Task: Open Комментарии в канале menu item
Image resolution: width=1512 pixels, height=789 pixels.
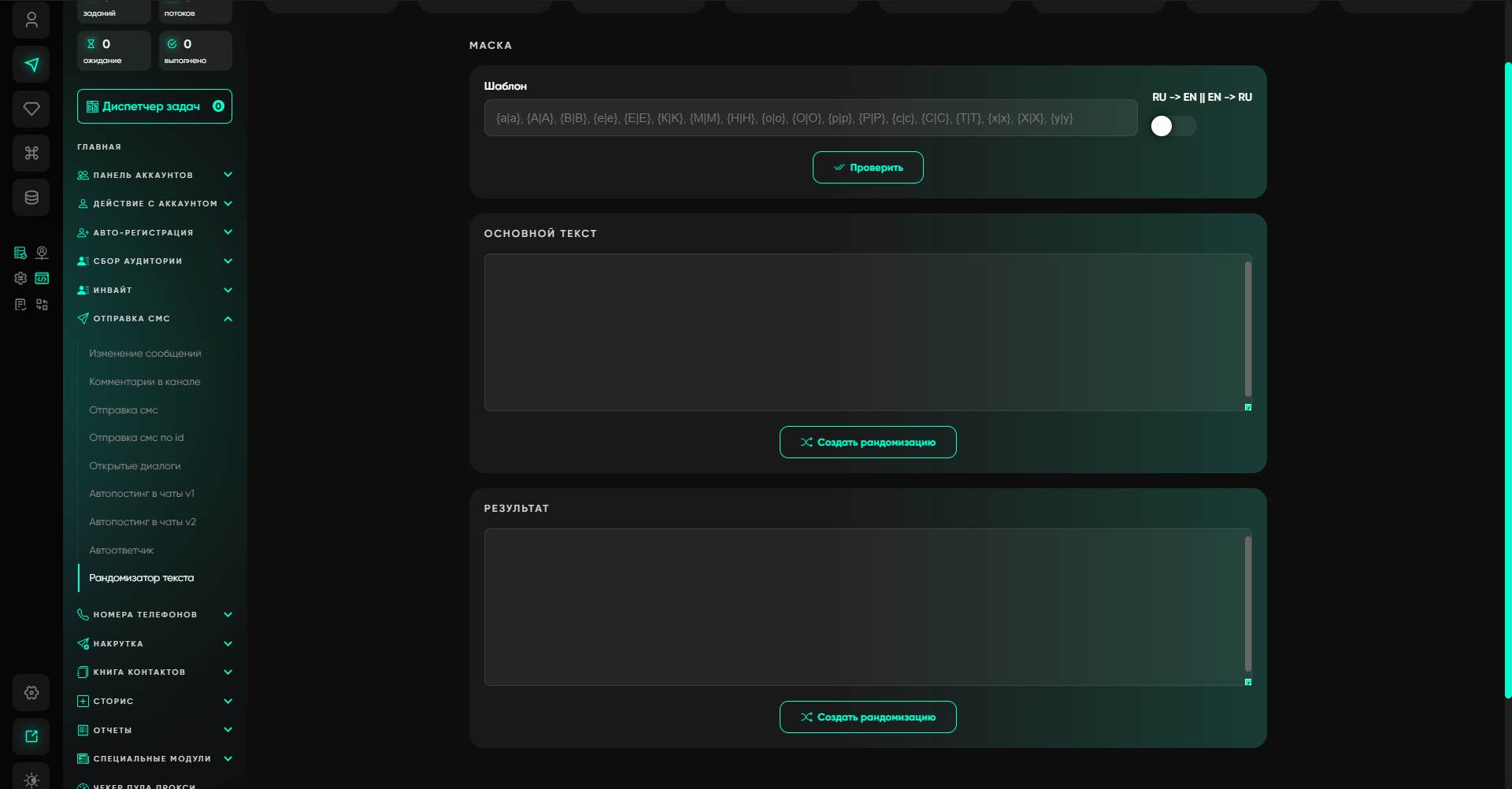Action: coord(144,382)
